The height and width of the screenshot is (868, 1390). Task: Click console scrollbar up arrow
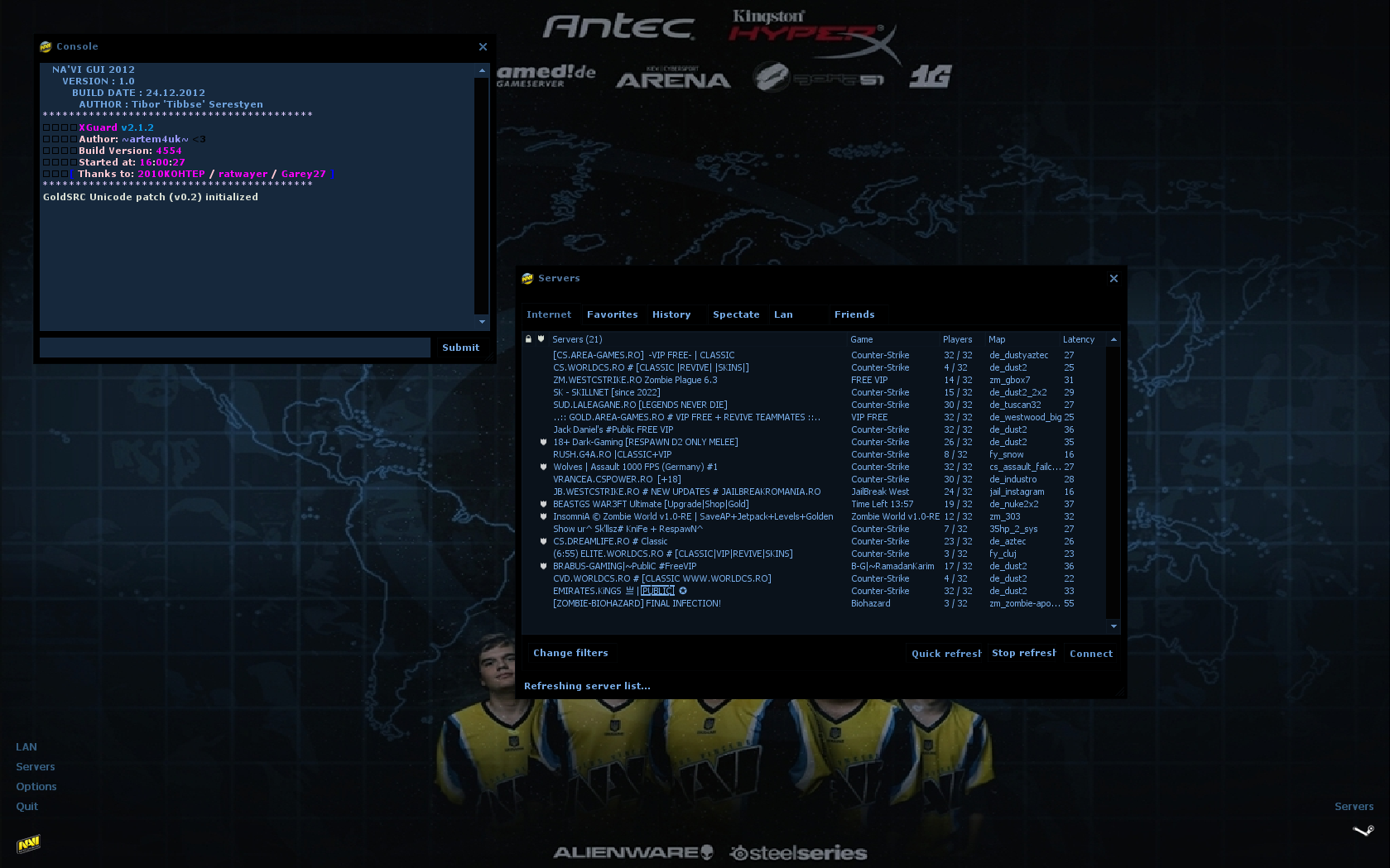click(482, 71)
